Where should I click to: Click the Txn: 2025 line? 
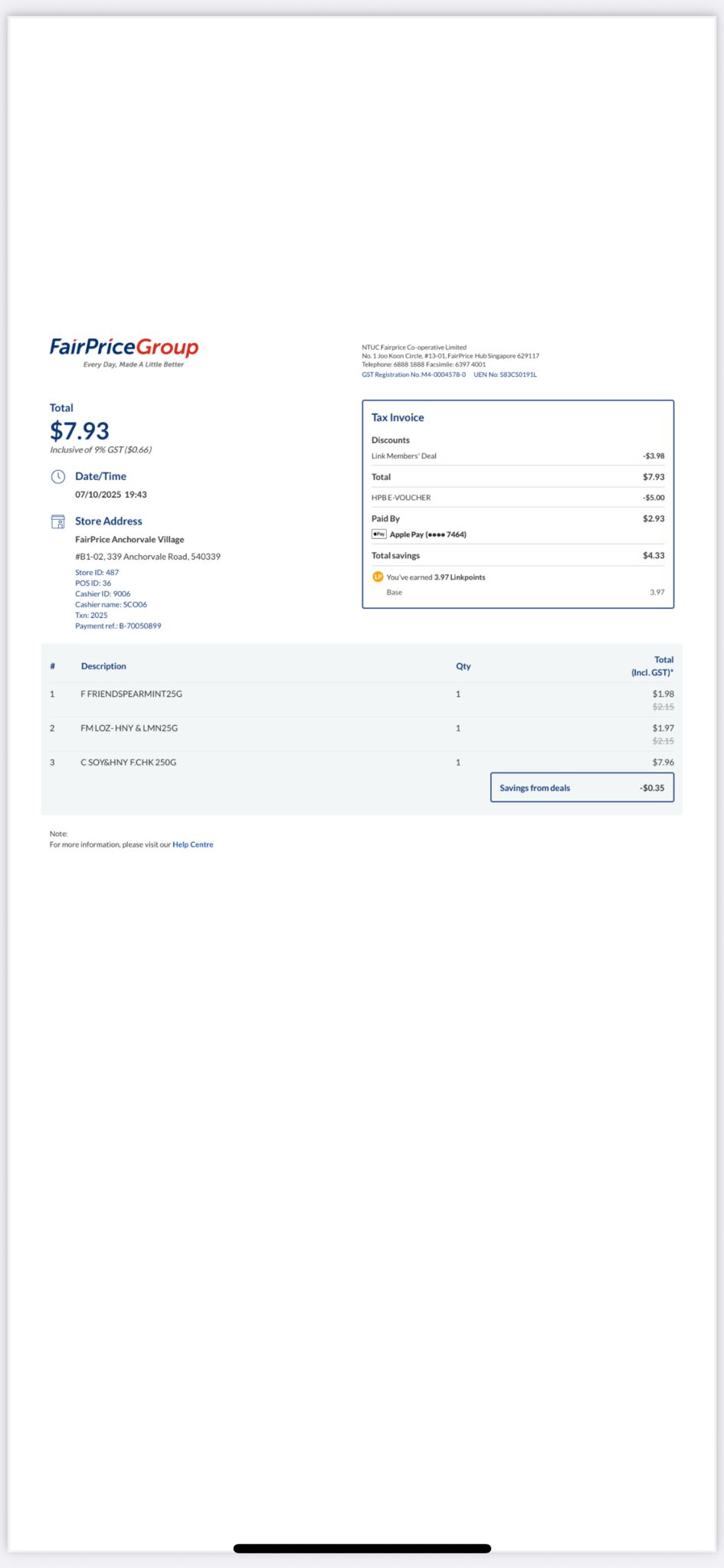(91, 615)
